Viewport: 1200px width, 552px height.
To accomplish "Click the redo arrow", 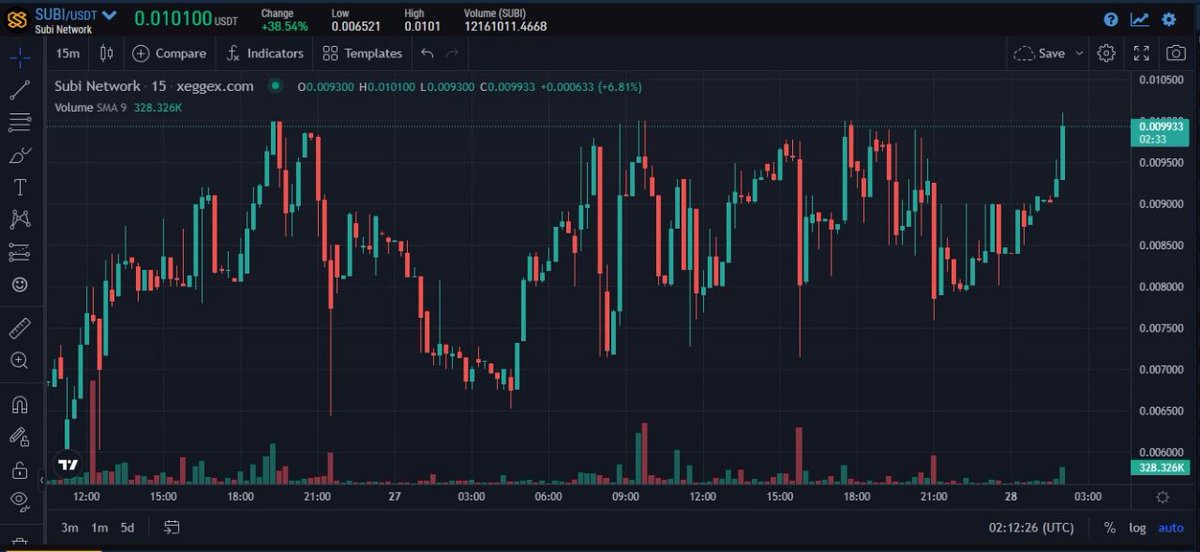I will [x=453, y=53].
